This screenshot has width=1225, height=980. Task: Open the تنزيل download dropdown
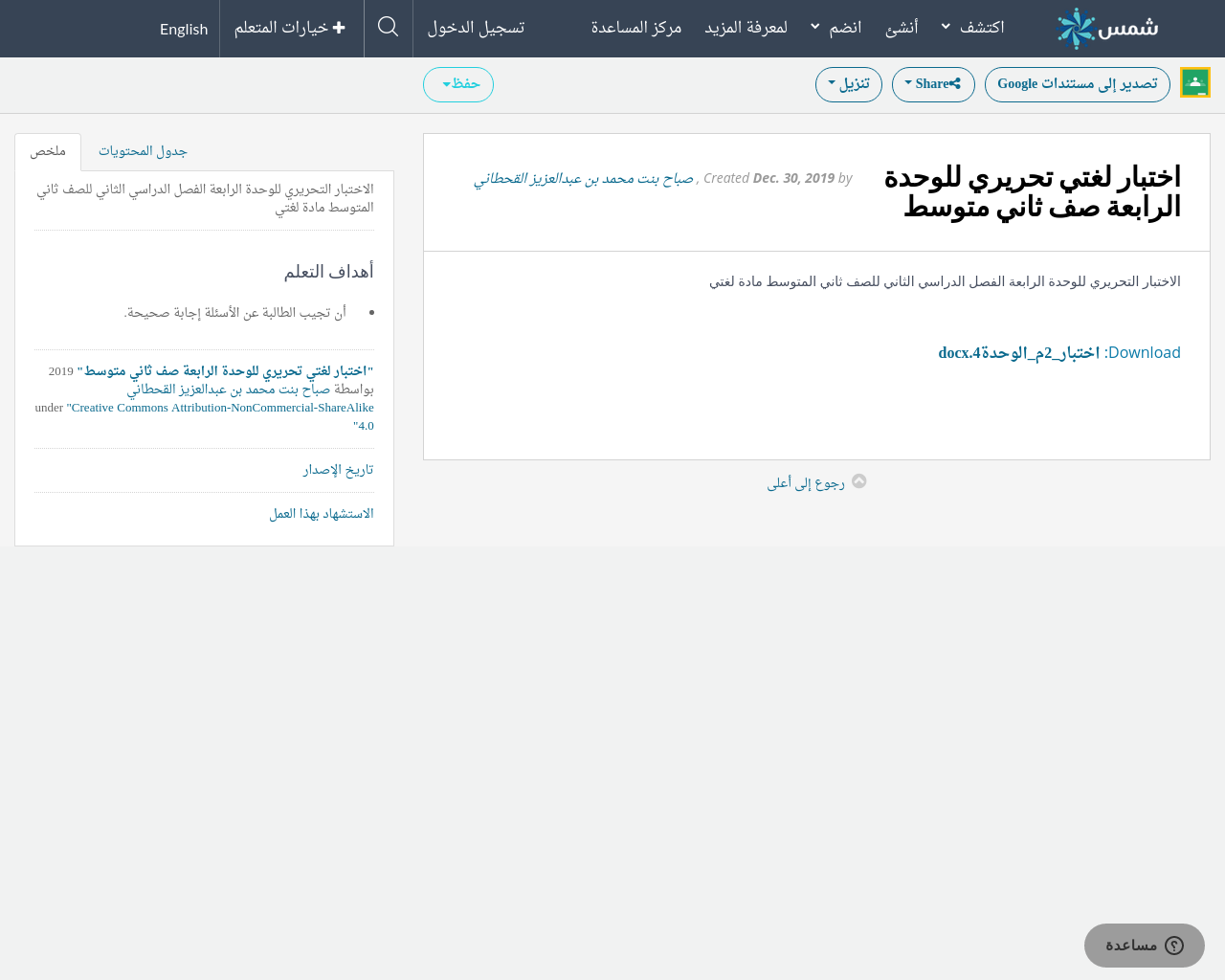coord(849,84)
